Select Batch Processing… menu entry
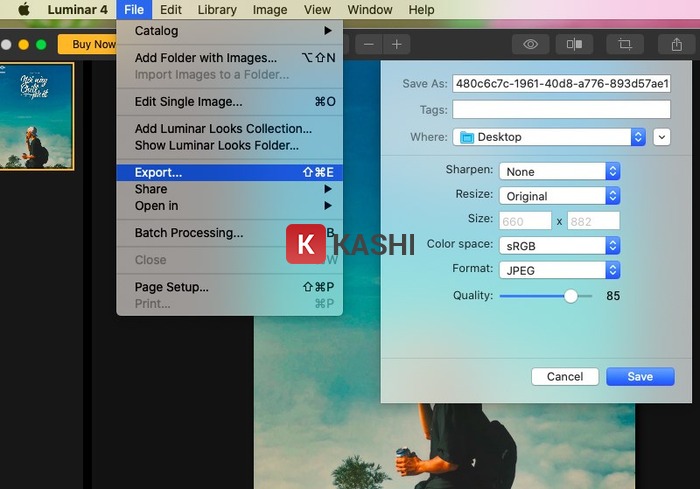The height and width of the screenshot is (489, 700). (x=189, y=233)
